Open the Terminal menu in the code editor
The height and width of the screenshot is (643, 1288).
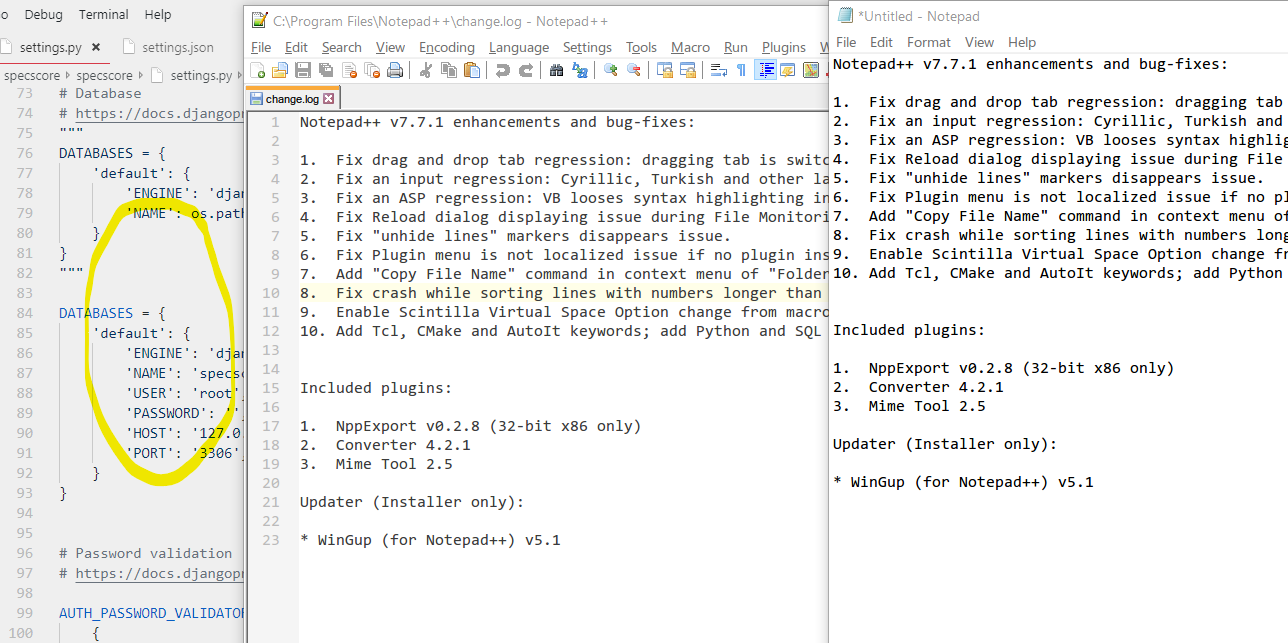tap(104, 15)
